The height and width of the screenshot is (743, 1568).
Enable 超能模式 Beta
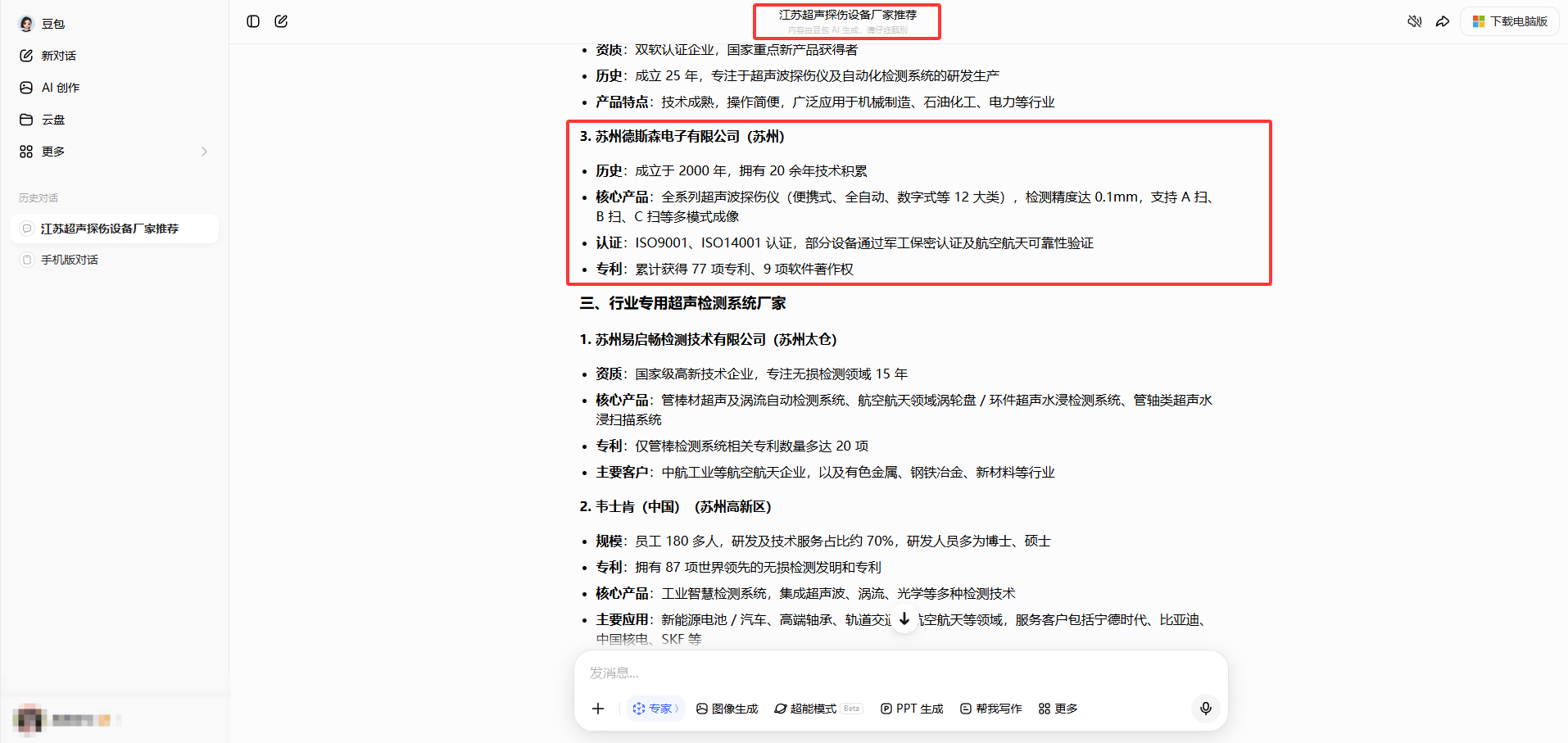click(818, 709)
